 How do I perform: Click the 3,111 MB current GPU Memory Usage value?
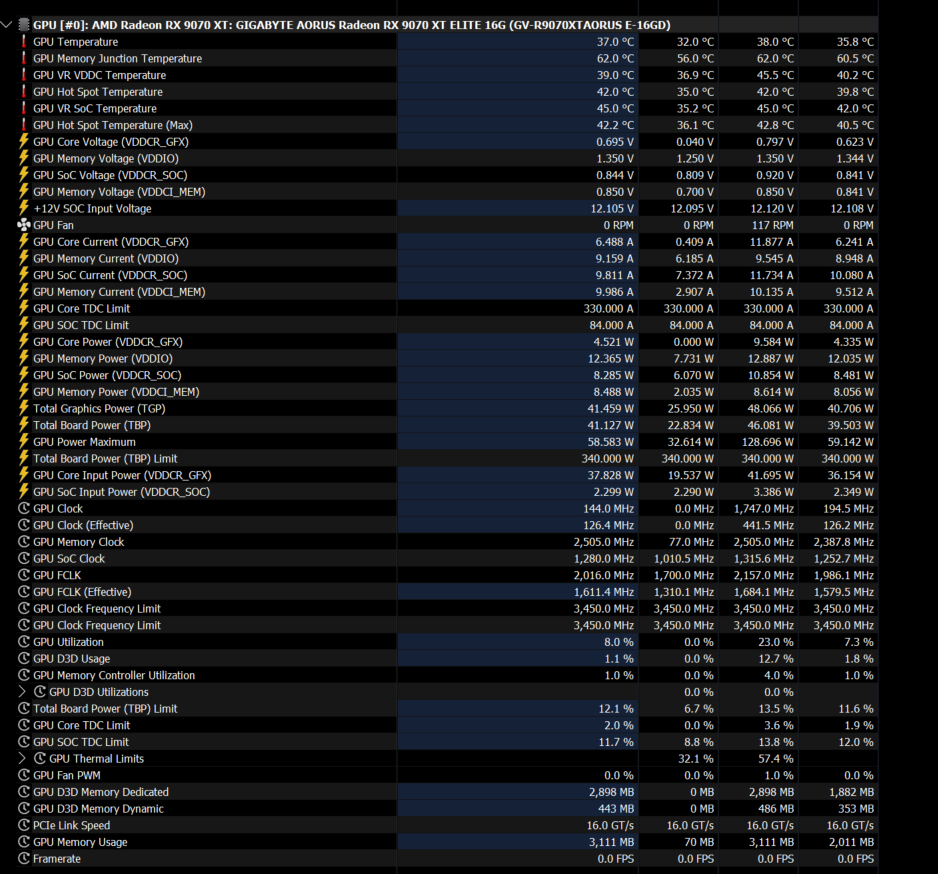(611, 842)
